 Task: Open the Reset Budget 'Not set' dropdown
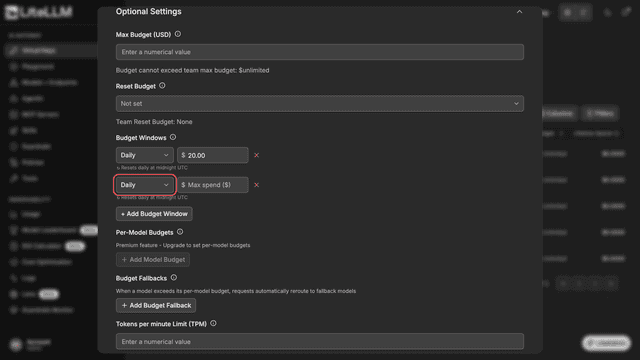[x=320, y=104]
